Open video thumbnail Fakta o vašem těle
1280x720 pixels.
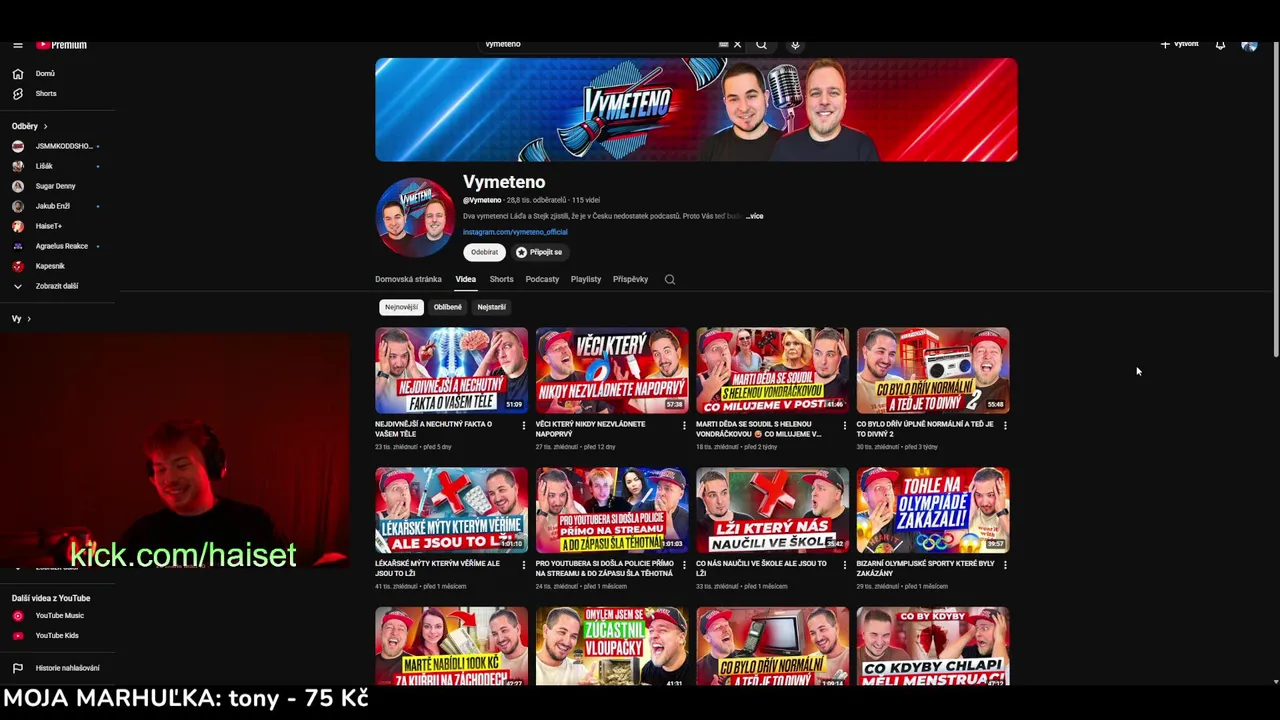(x=451, y=370)
